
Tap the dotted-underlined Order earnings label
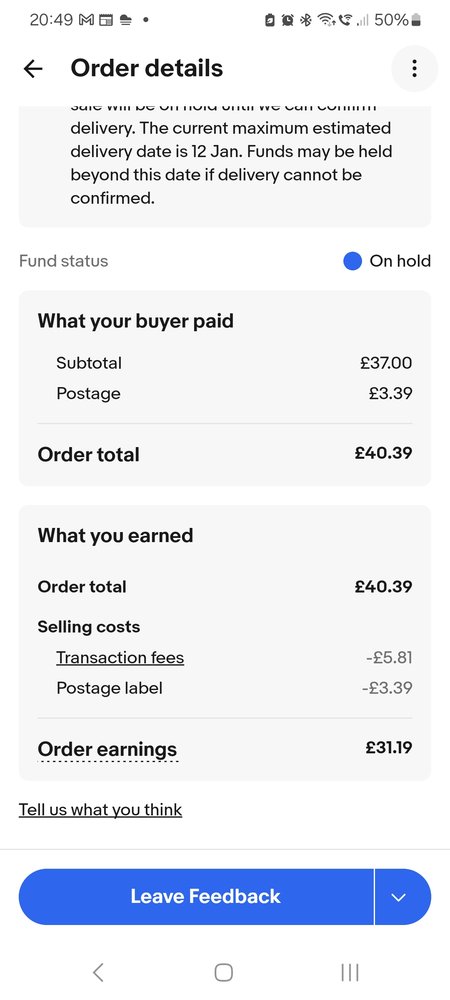[107, 749]
